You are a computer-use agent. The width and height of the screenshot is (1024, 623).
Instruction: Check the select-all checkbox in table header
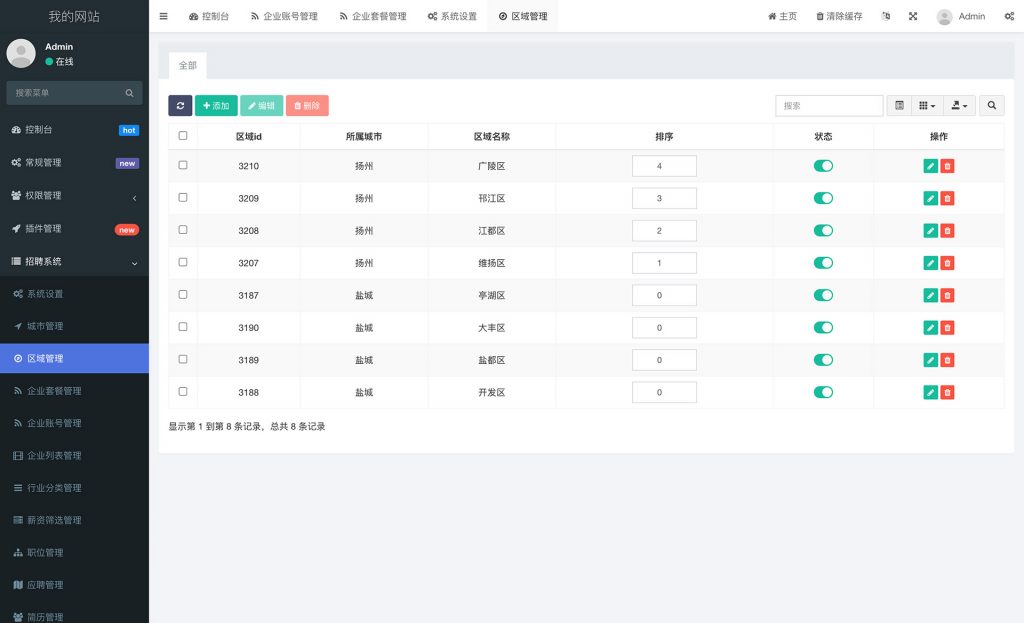coord(183,136)
